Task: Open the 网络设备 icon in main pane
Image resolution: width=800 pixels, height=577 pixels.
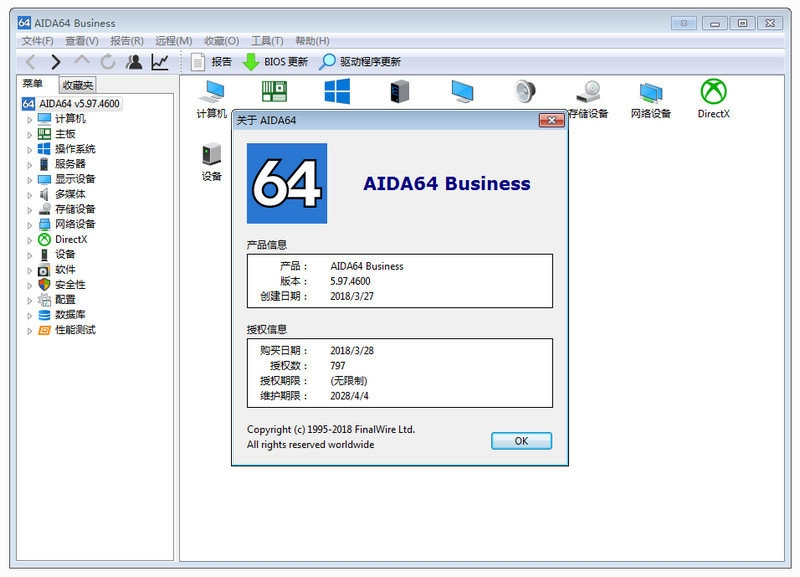Action: 651,99
